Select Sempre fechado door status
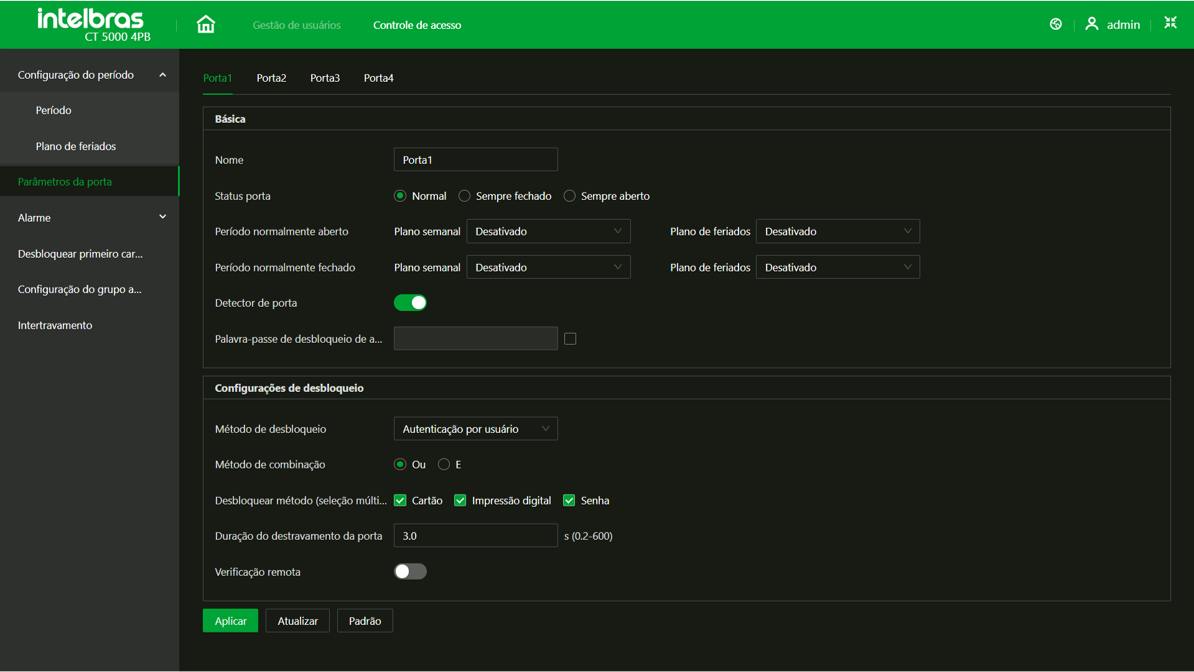Image resolution: width=1194 pixels, height=672 pixels. click(x=465, y=196)
